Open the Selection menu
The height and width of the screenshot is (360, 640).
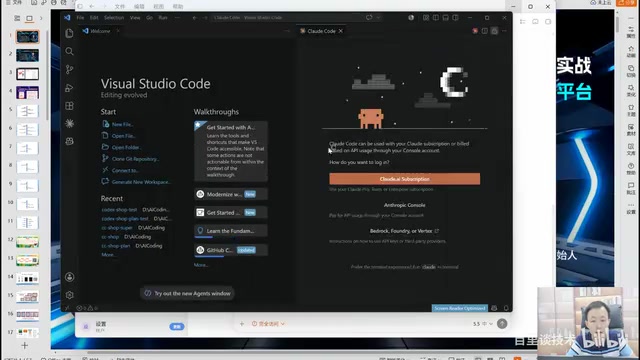point(114,18)
